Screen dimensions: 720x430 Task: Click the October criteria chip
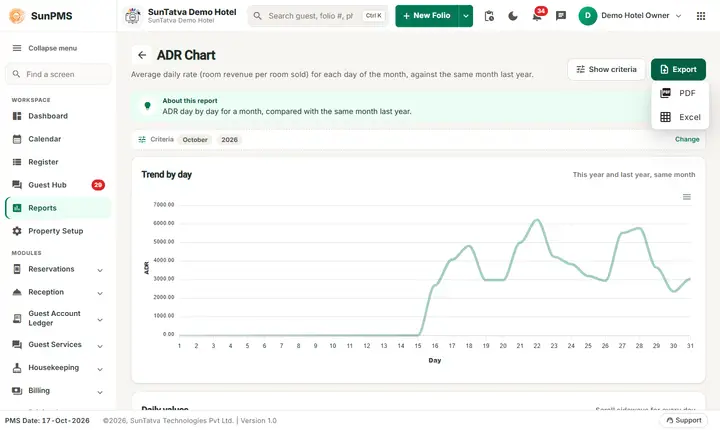195,140
